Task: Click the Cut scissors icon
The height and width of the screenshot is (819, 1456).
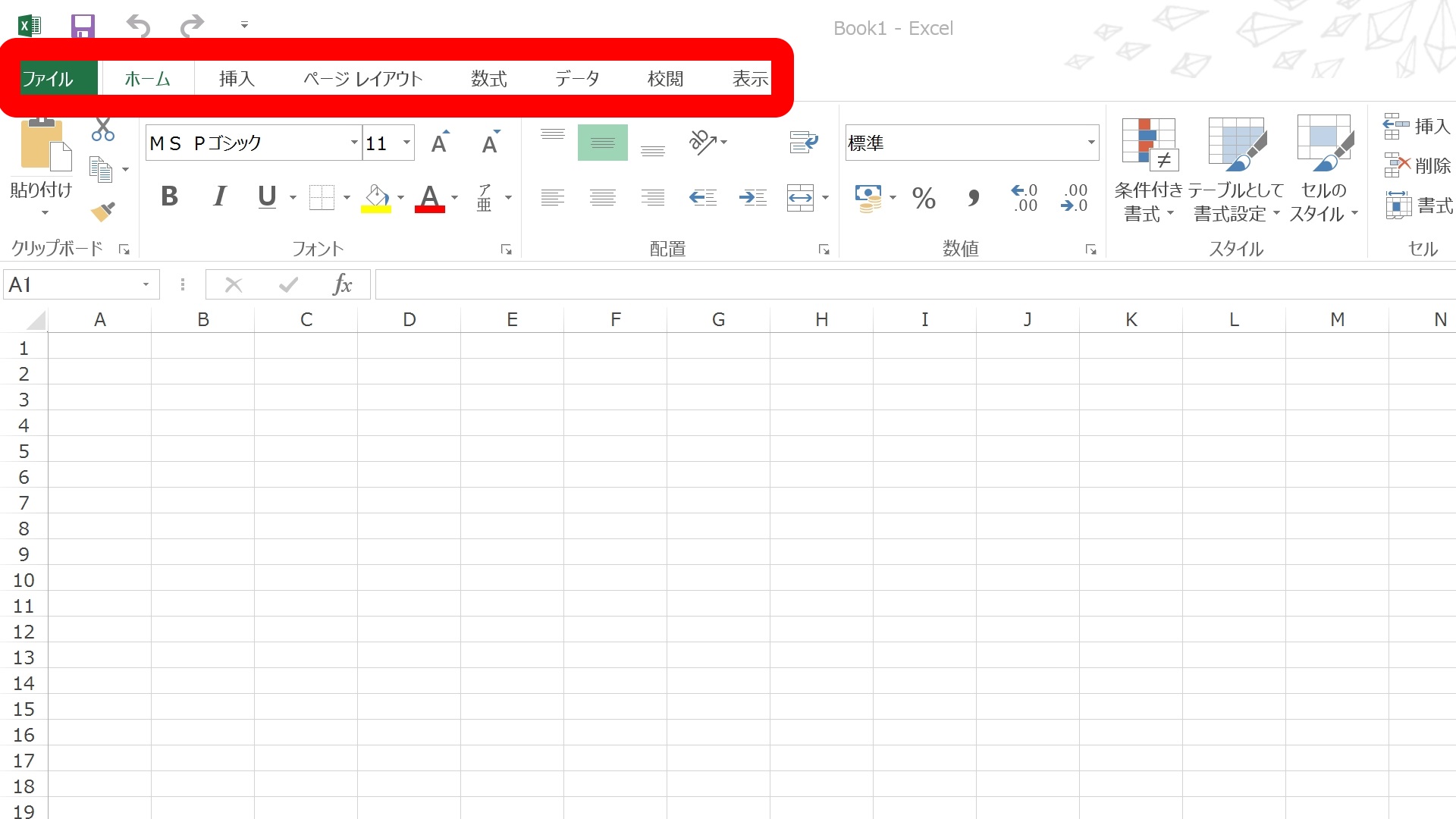Action: (102, 129)
